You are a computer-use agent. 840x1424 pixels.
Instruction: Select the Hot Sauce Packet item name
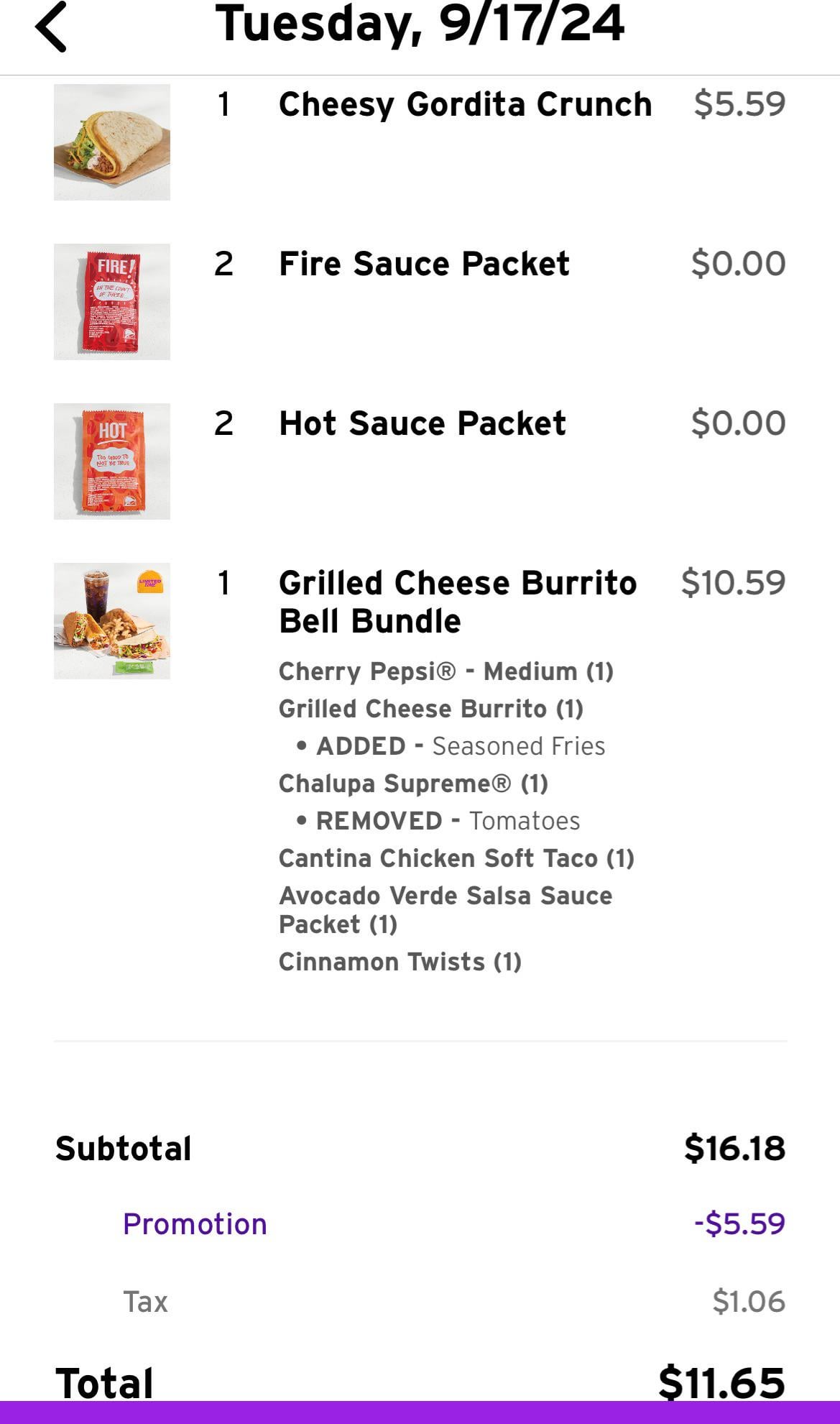423,423
